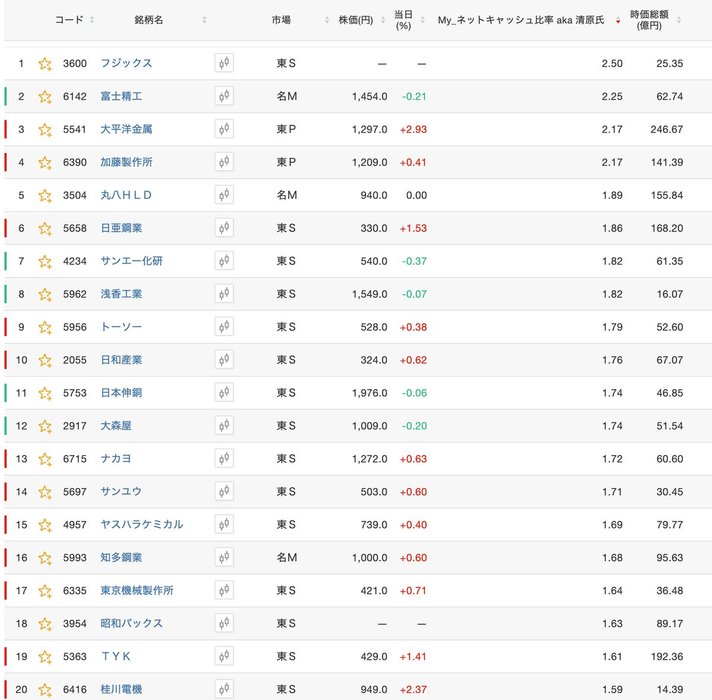Toggle favorite star for 5541 大平洋金属
Image resolution: width=712 pixels, height=700 pixels.
45,129
